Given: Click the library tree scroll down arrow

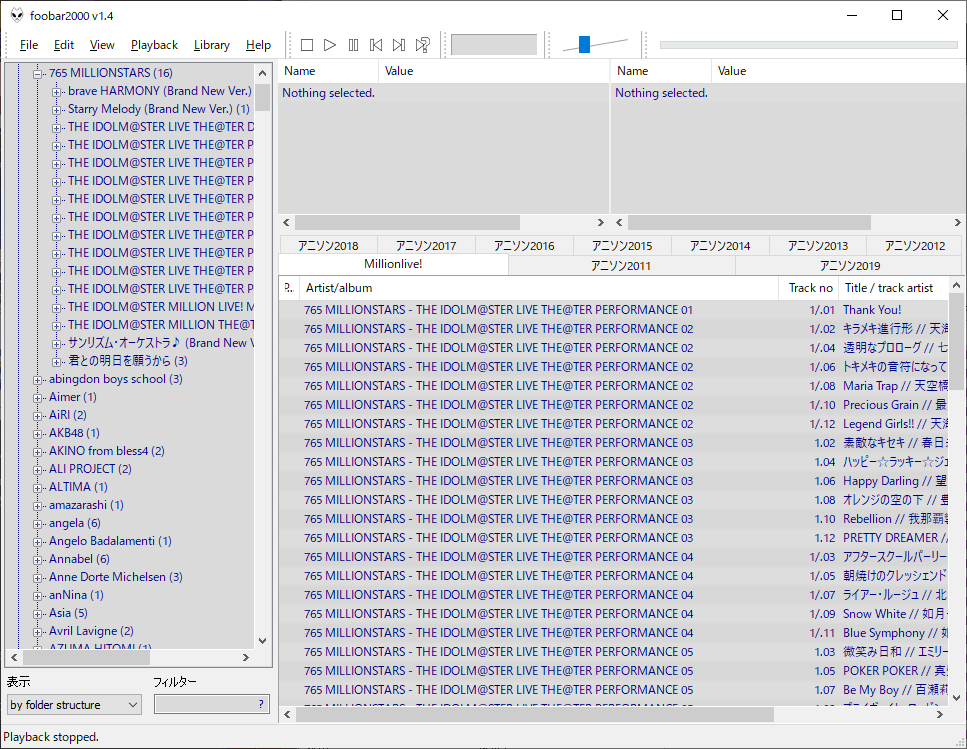Looking at the screenshot, I should (x=263, y=641).
